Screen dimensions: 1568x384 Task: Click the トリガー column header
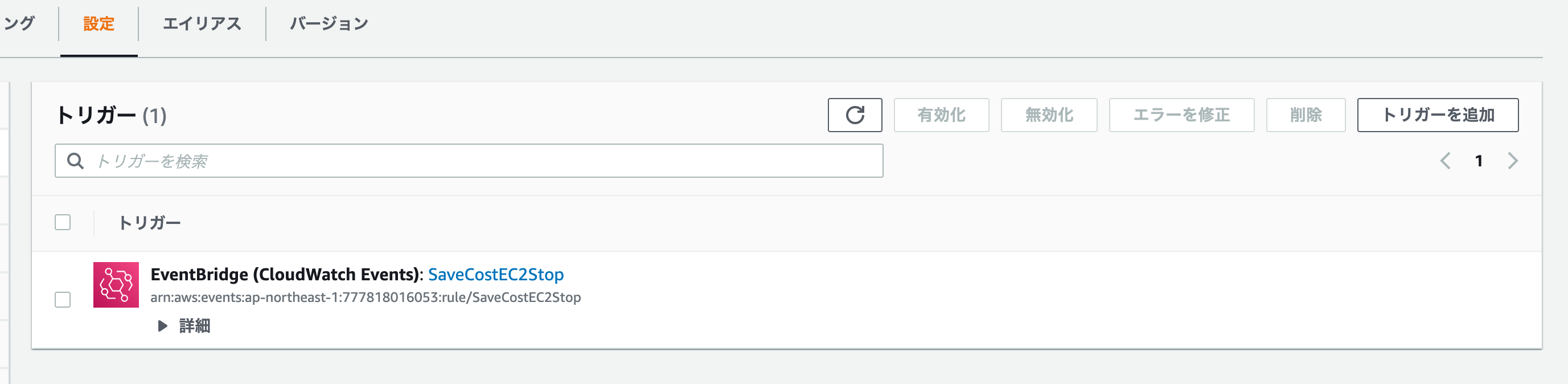tap(149, 222)
